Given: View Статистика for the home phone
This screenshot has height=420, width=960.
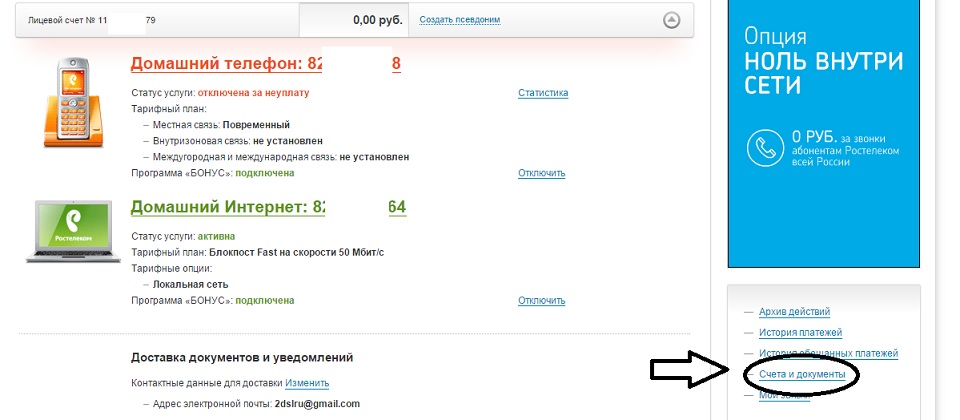Looking at the screenshot, I should 542,93.
